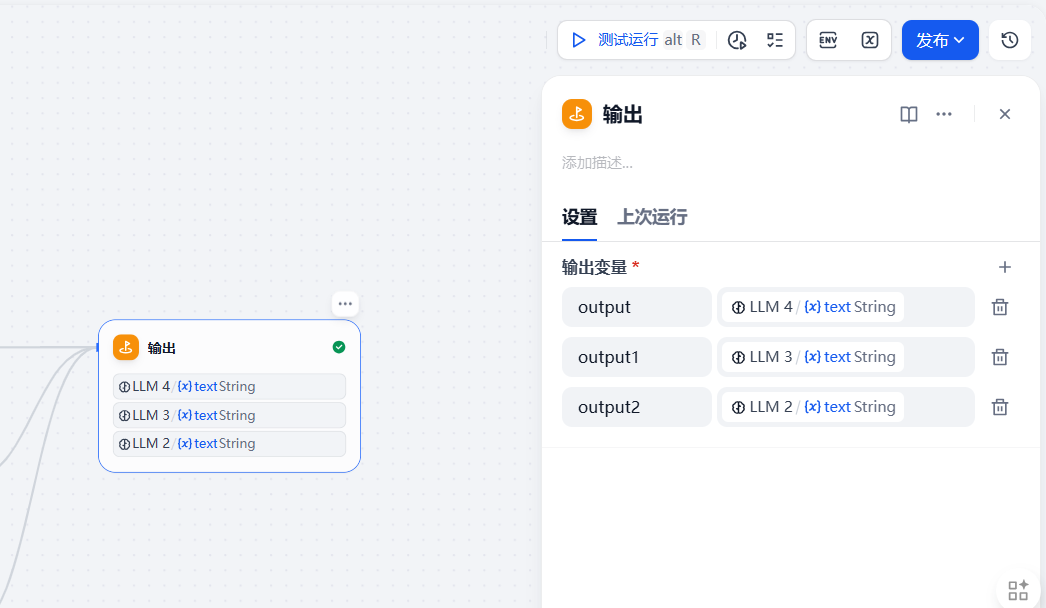Add a new output variable with the + button

[1004, 267]
